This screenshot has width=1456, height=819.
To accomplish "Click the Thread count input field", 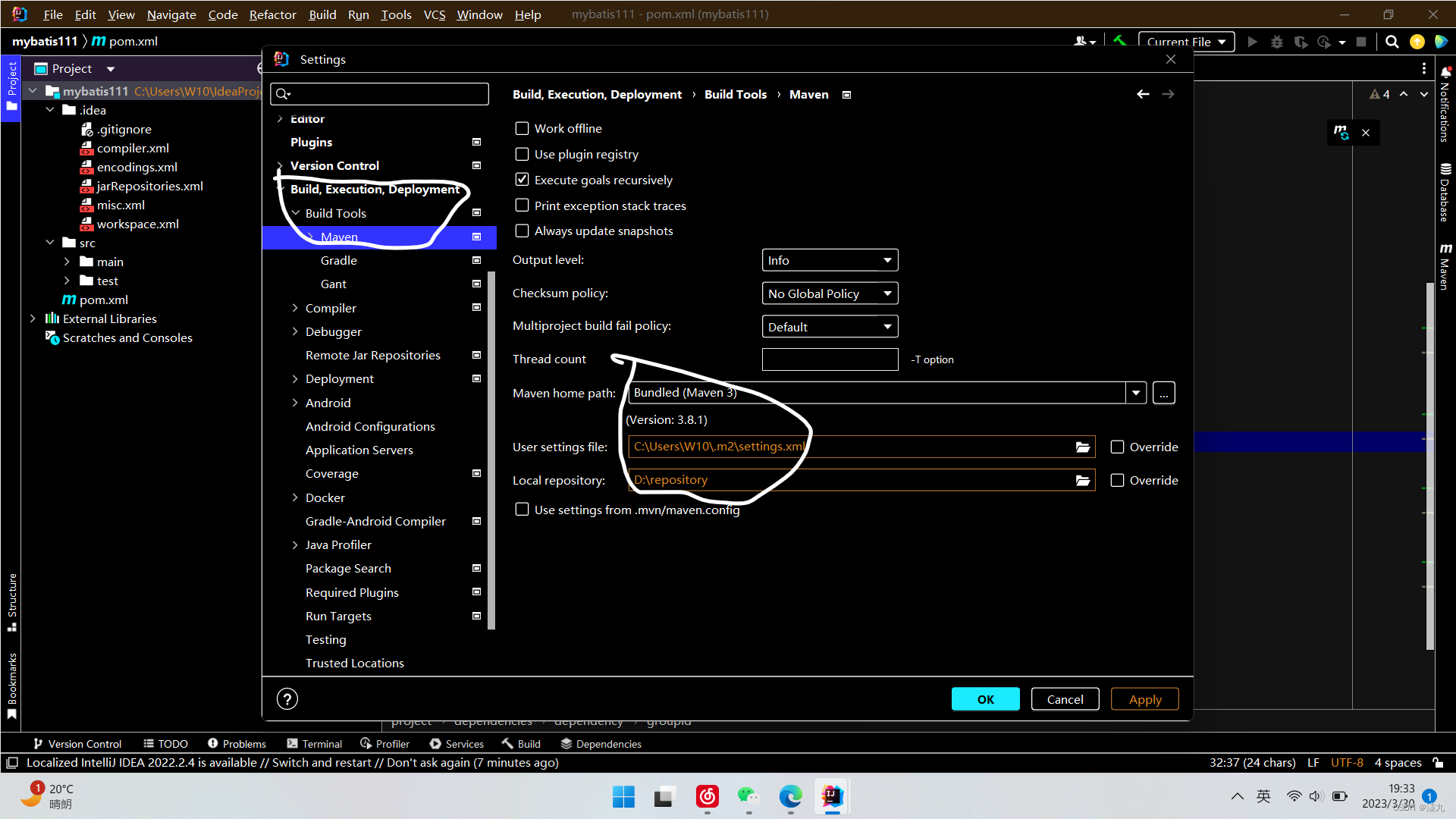I will pos(830,359).
